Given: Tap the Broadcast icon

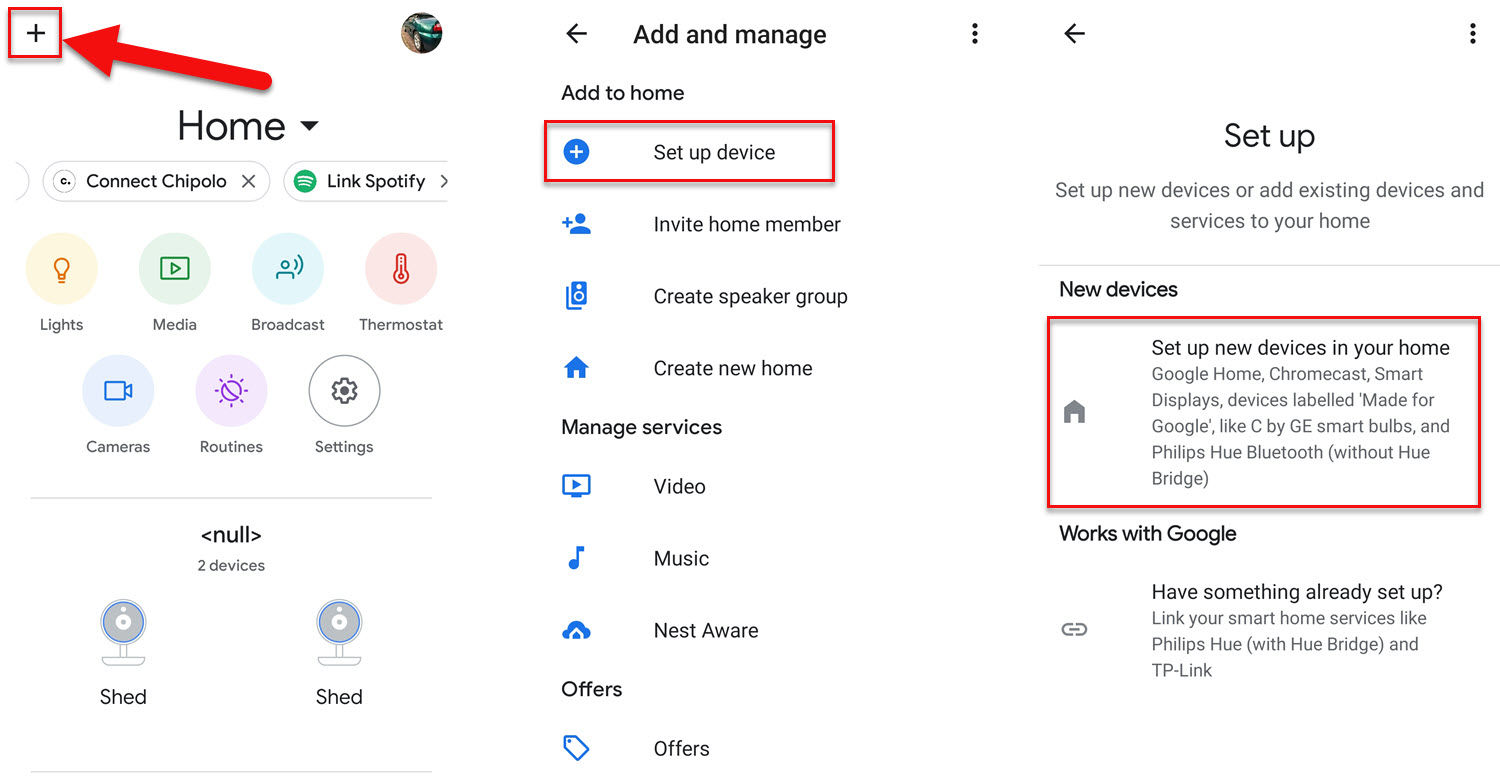Looking at the screenshot, I should [288, 269].
